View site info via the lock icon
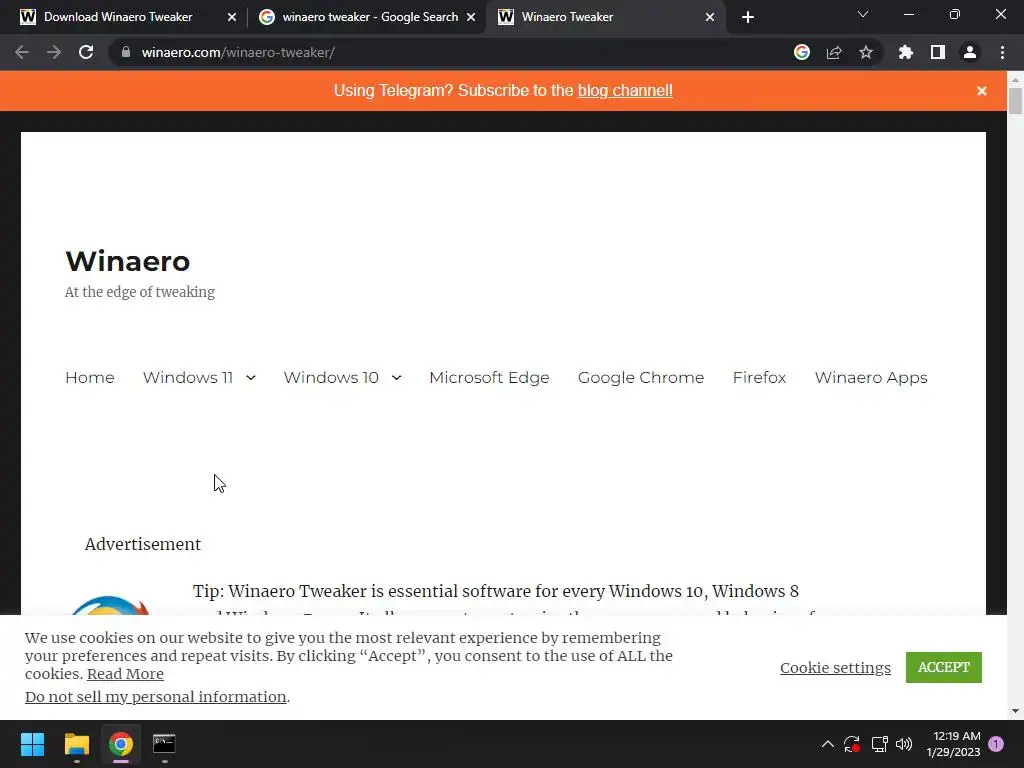This screenshot has width=1024, height=768. click(126, 52)
